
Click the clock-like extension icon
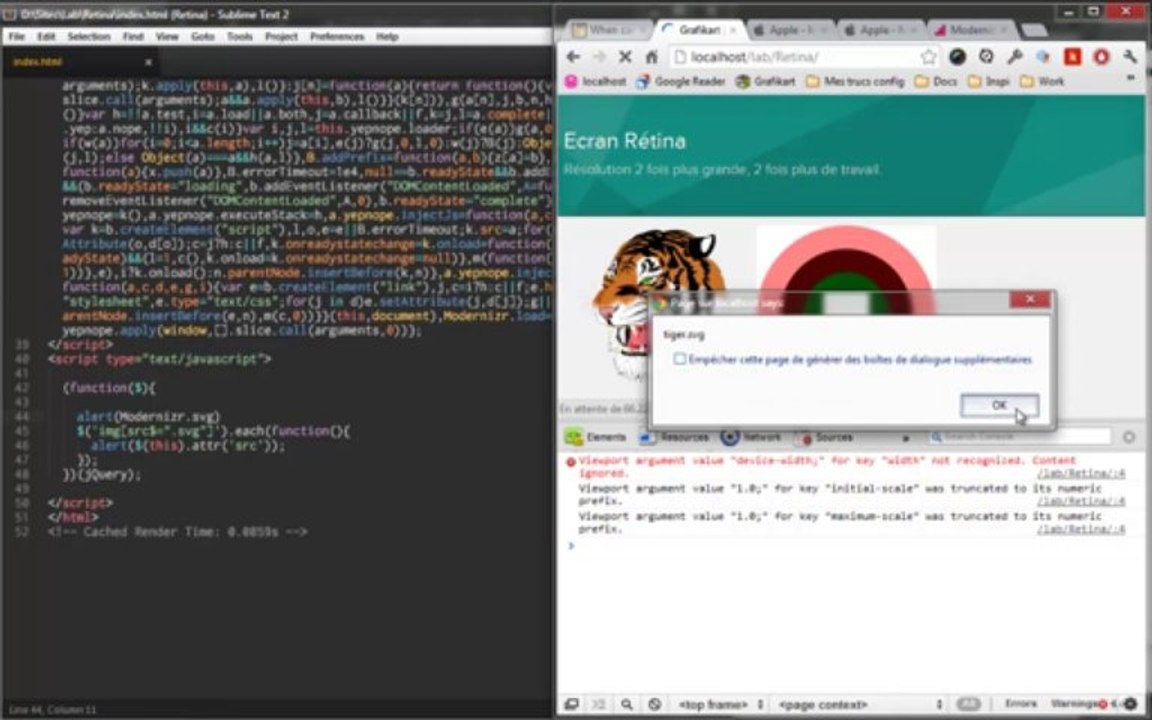pos(986,57)
